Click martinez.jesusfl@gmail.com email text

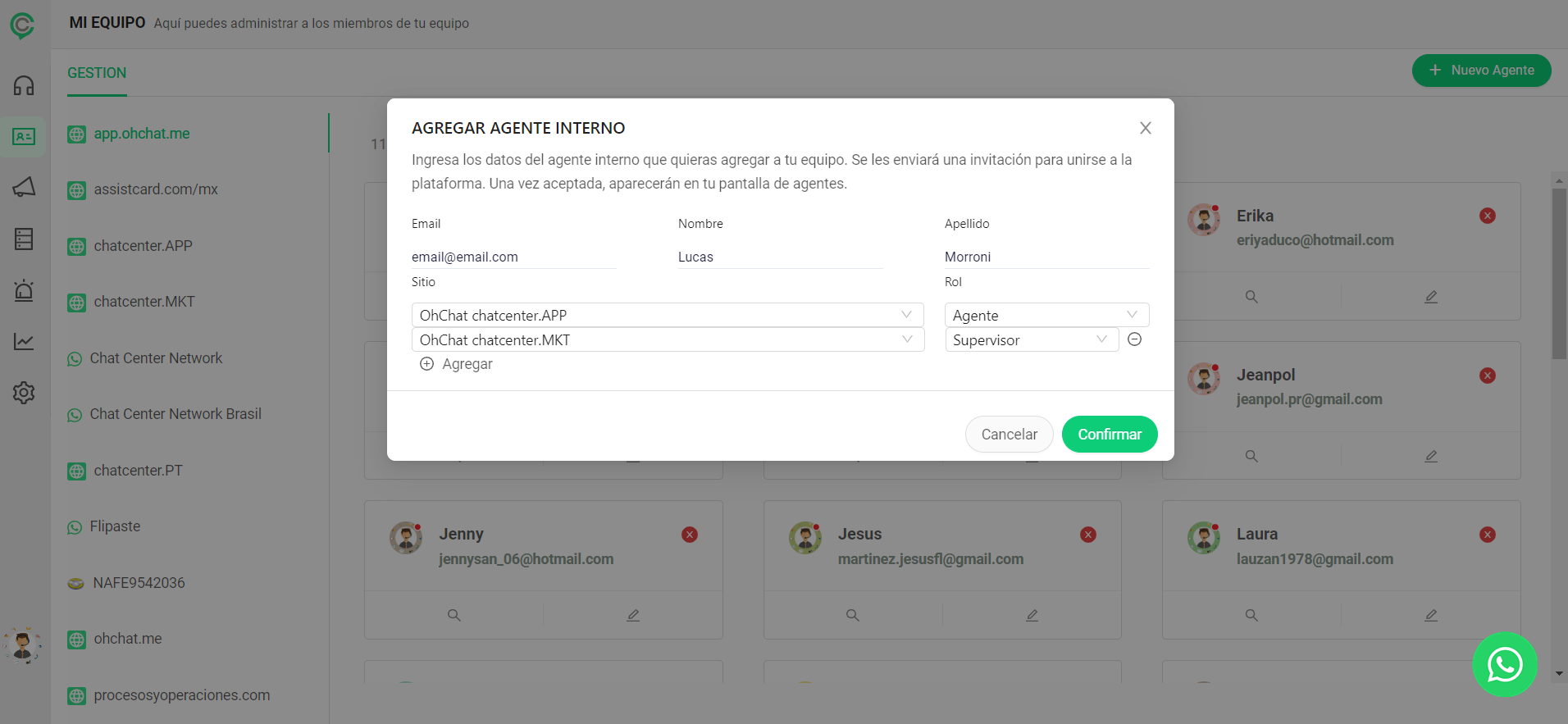click(x=931, y=559)
